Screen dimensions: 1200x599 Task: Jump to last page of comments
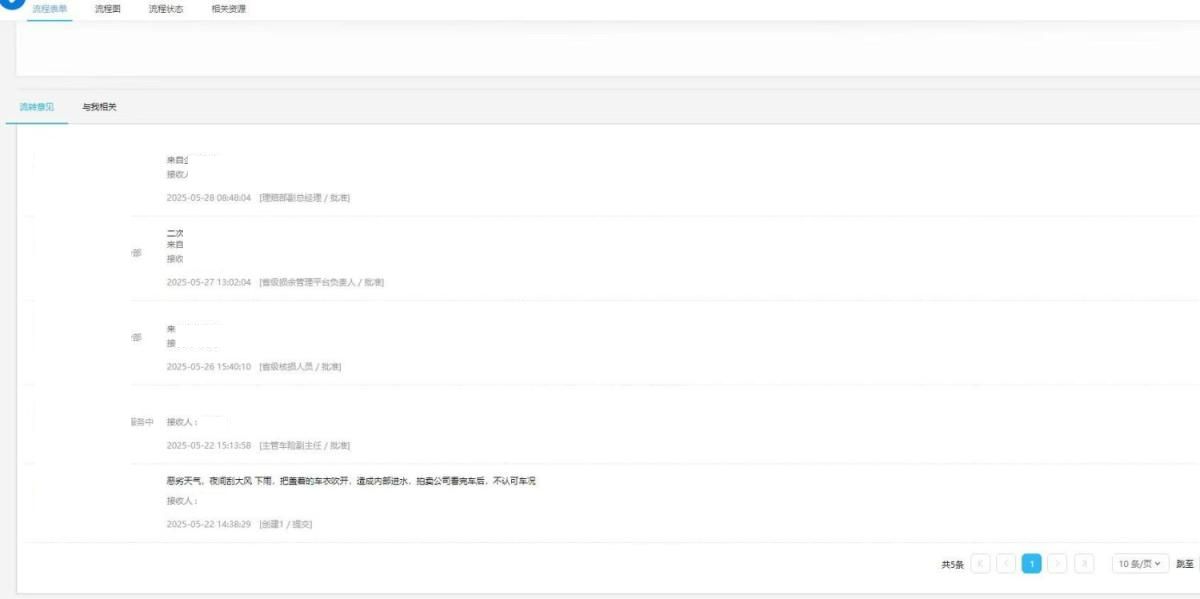(1084, 564)
